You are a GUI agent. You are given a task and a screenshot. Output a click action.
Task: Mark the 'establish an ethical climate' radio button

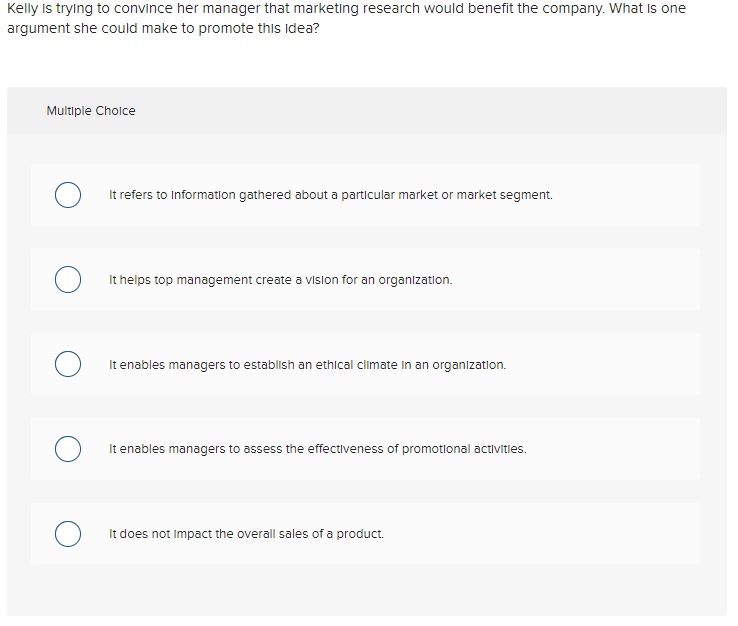click(68, 365)
